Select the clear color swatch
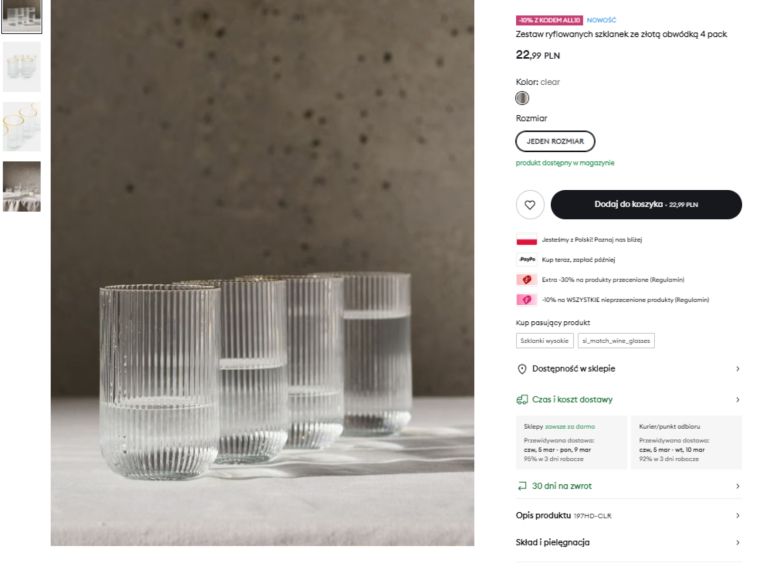 tap(522, 98)
